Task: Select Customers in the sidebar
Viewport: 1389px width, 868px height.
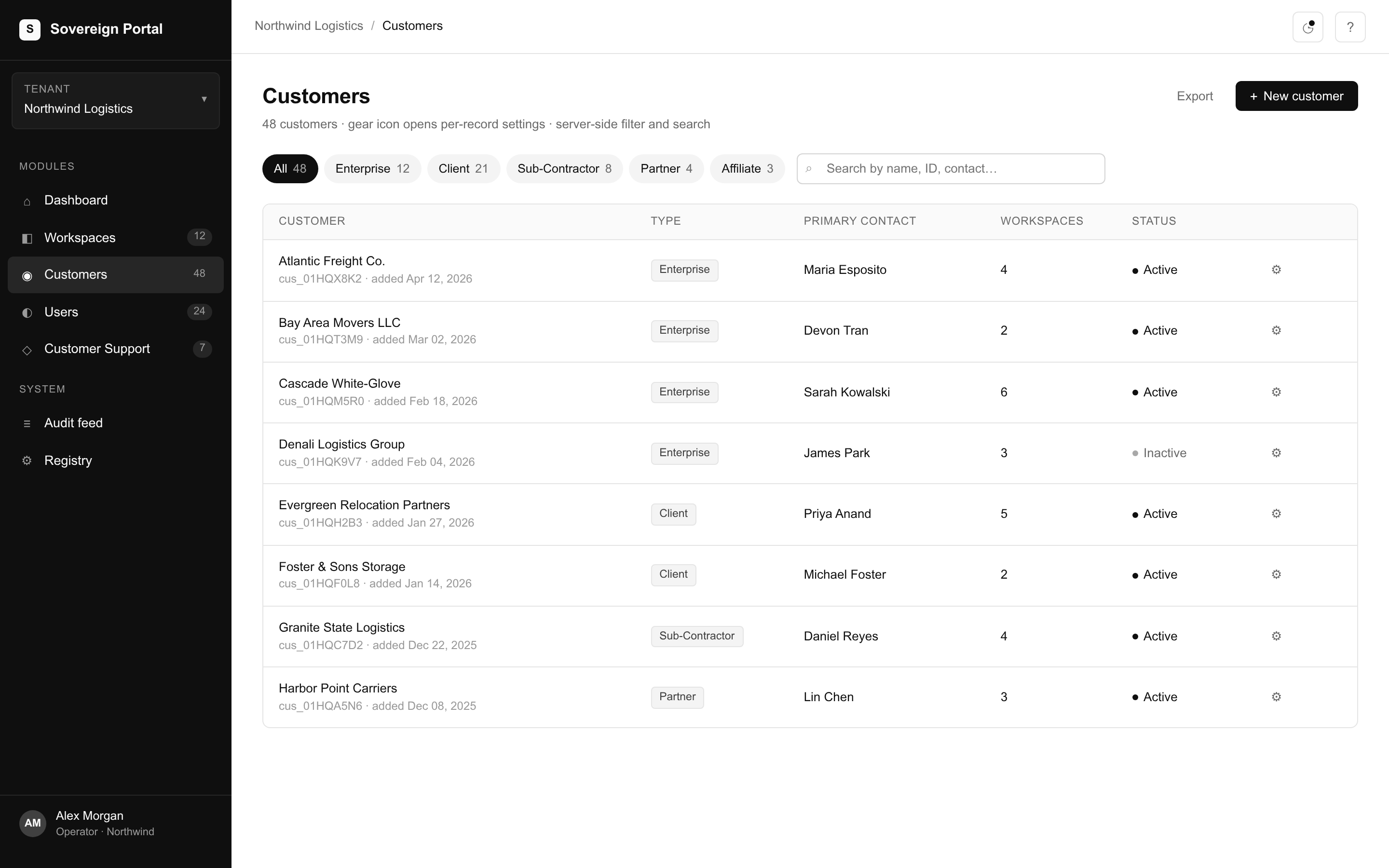Action: [115, 274]
